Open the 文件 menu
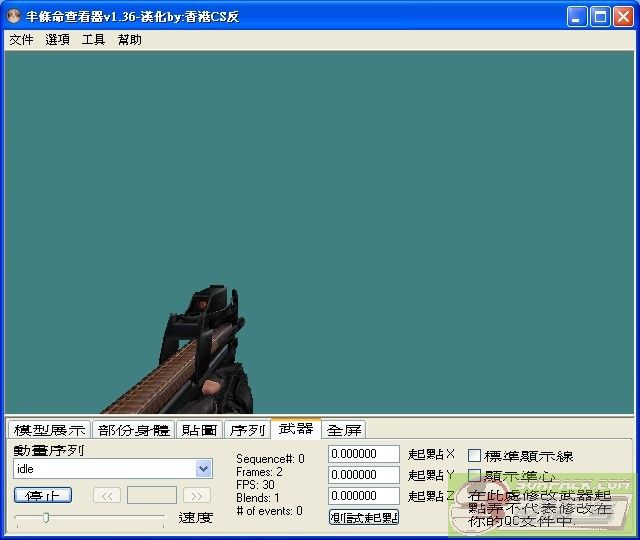The width and height of the screenshot is (640, 540). point(21,40)
